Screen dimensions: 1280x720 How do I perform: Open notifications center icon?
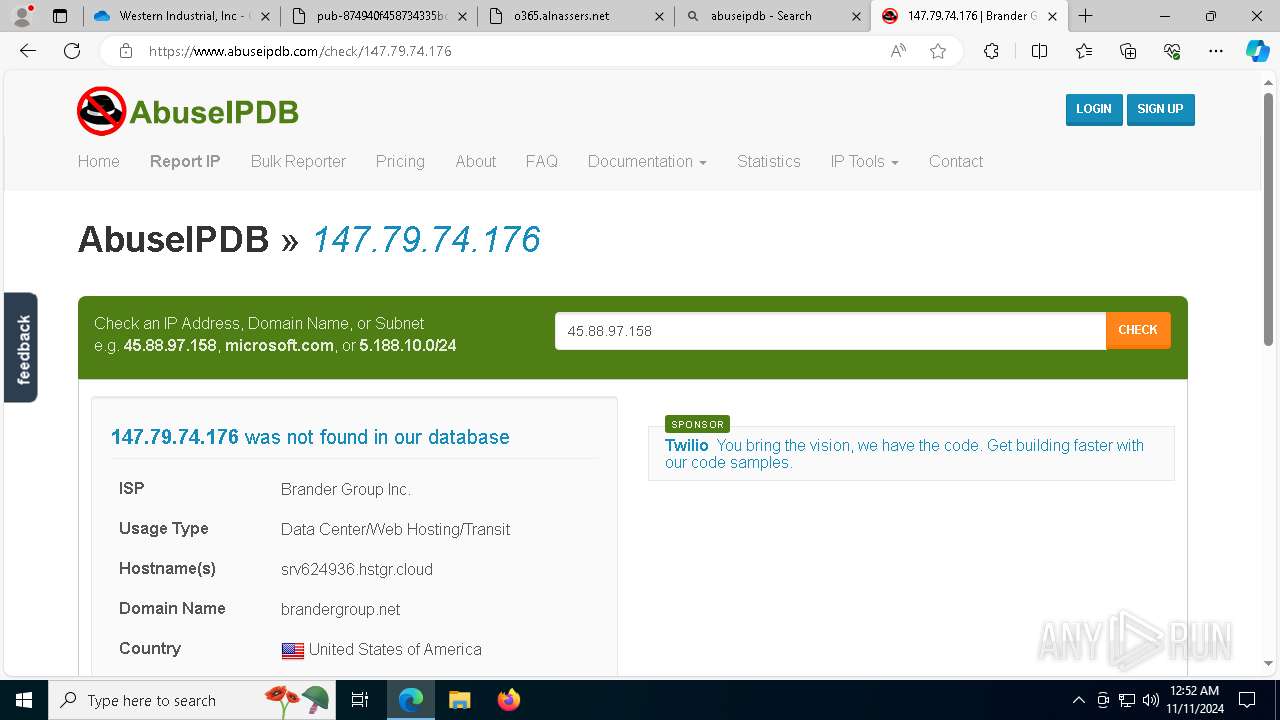[1247, 700]
